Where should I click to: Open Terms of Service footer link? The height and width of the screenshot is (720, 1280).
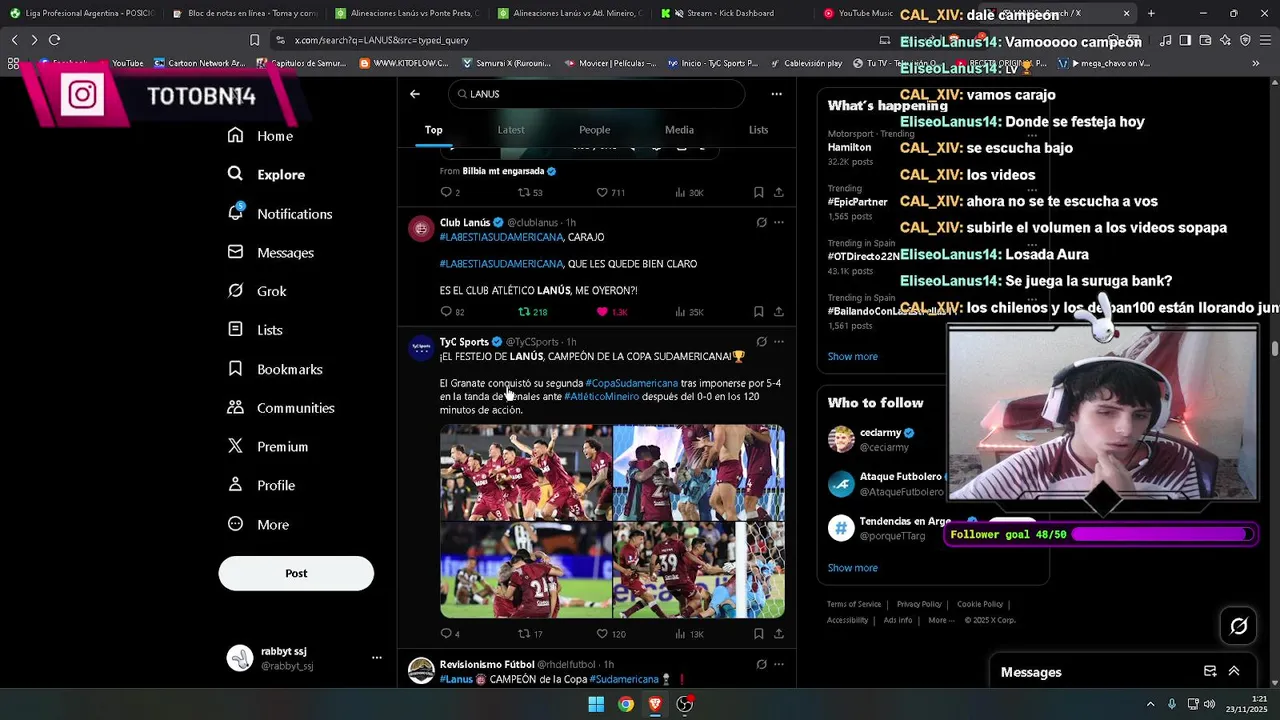coord(854,604)
